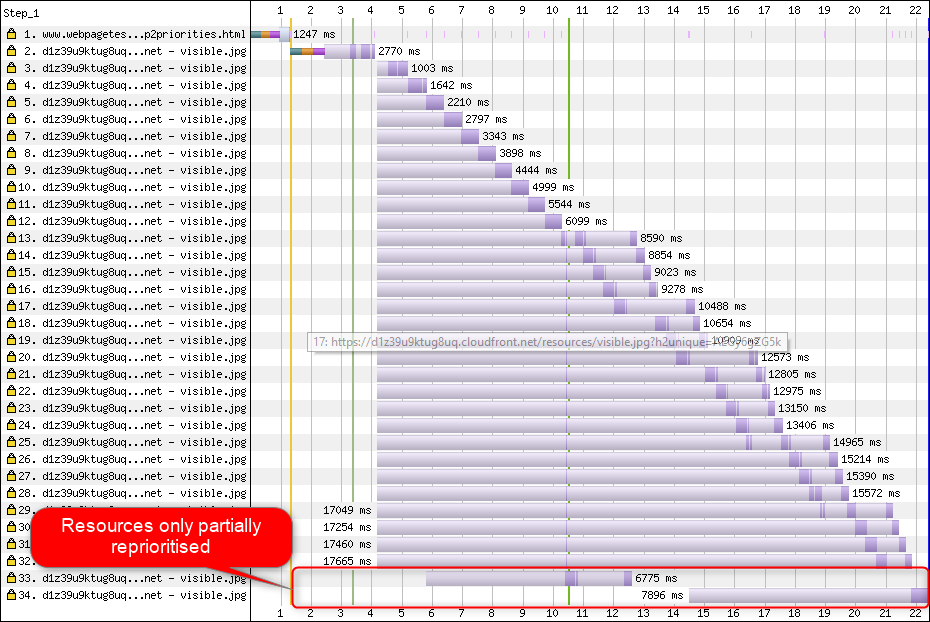Click the lock icon on row 2

tap(11, 51)
